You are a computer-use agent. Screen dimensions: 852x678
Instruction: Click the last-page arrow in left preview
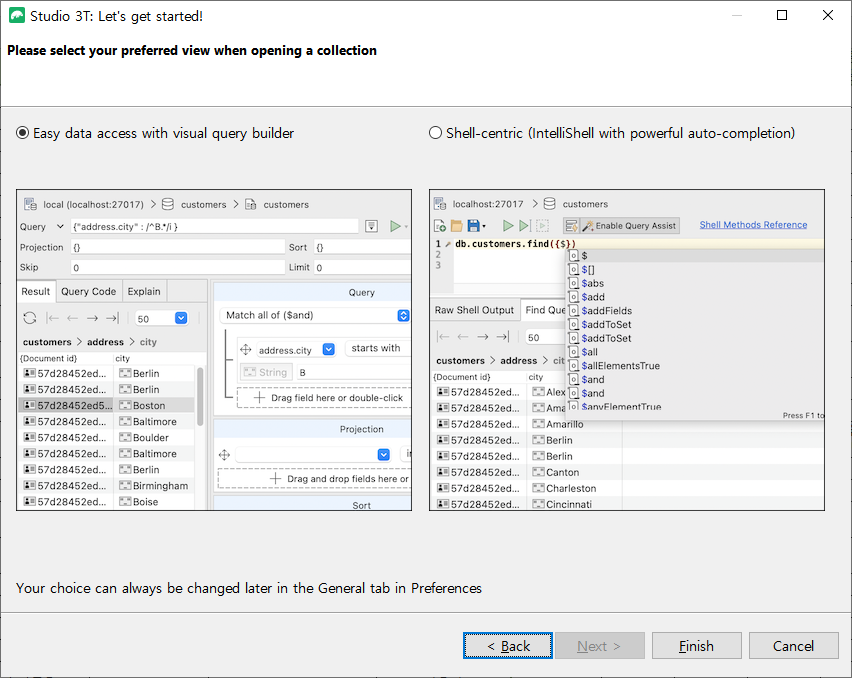tap(112, 318)
